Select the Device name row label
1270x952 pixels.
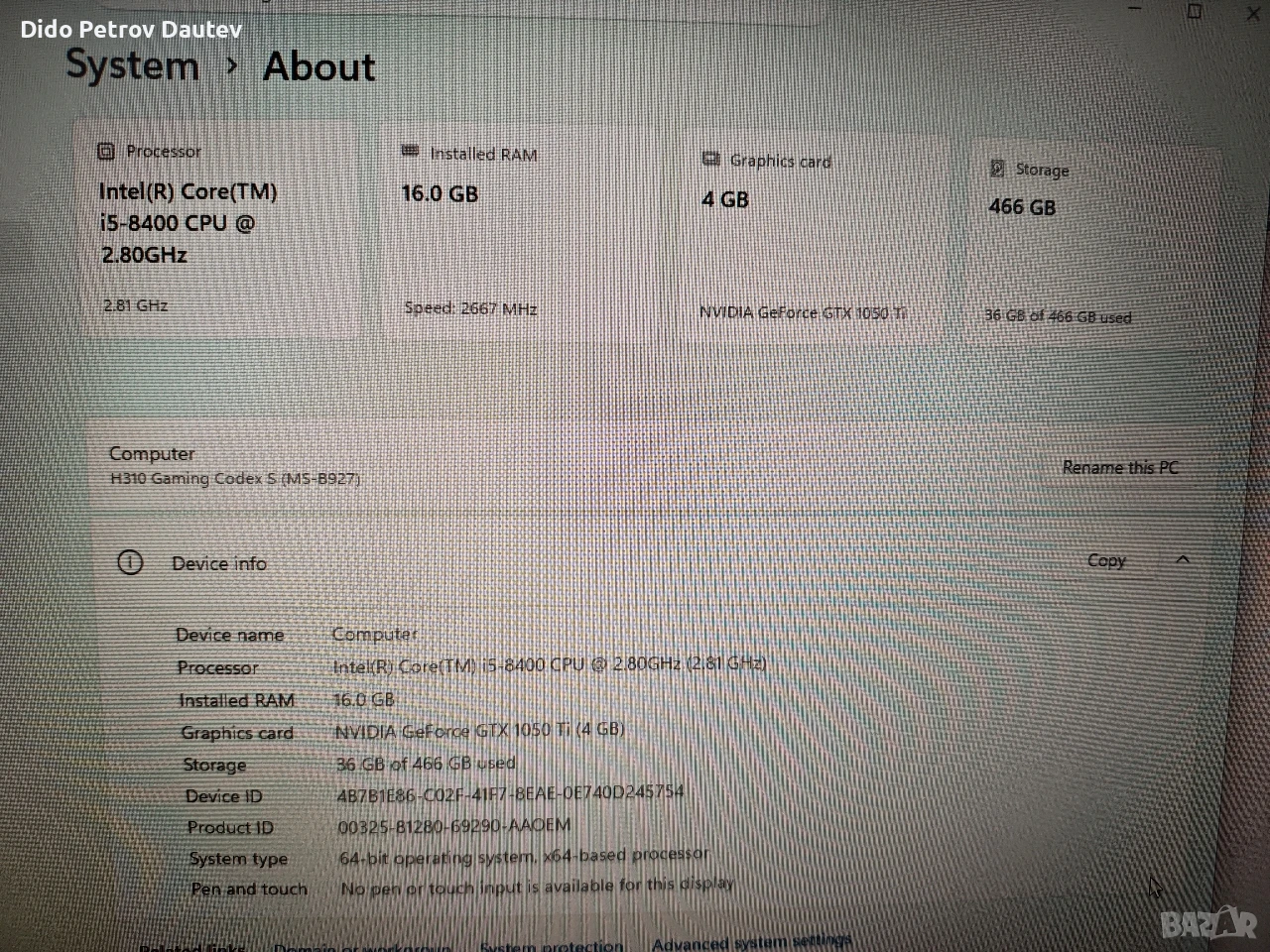pos(230,635)
